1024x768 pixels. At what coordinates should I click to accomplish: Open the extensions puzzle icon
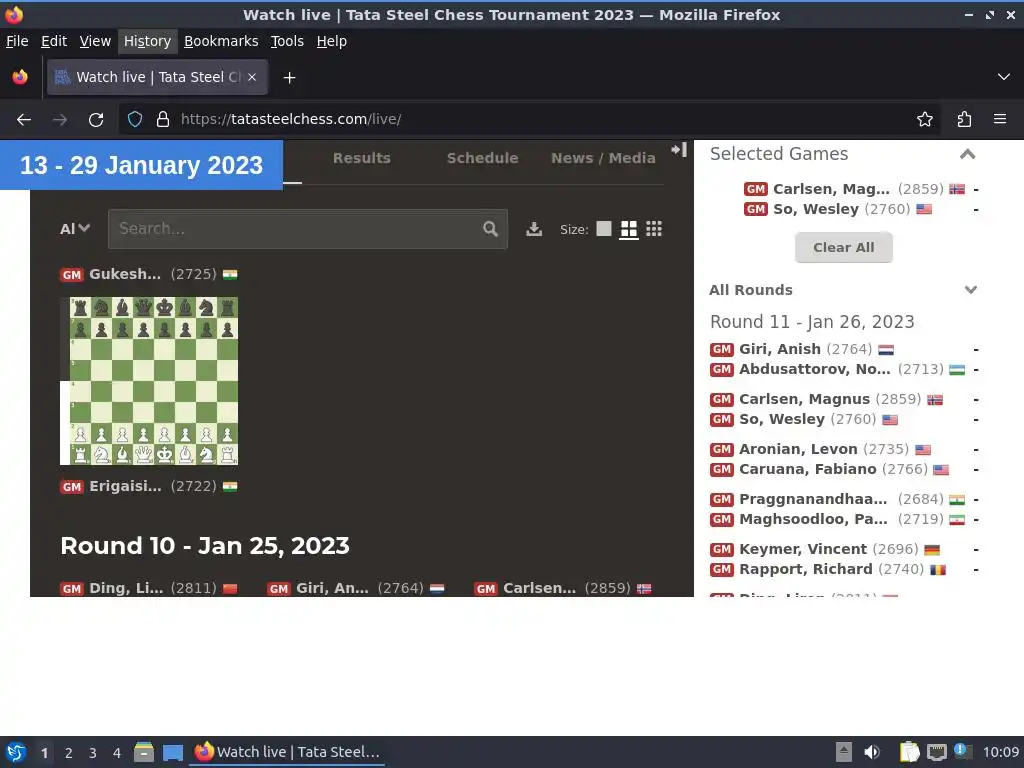click(x=964, y=120)
